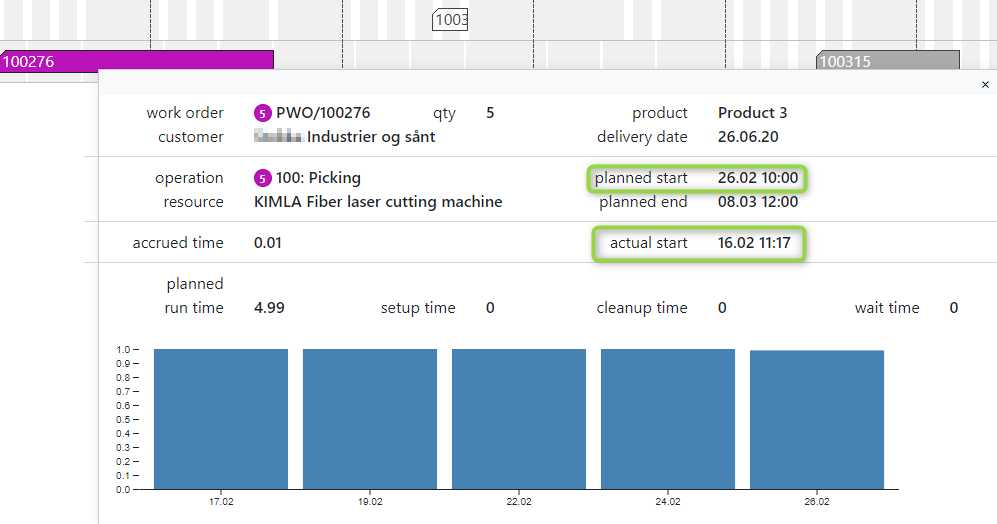Click the Product 3 product name

(752, 113)
